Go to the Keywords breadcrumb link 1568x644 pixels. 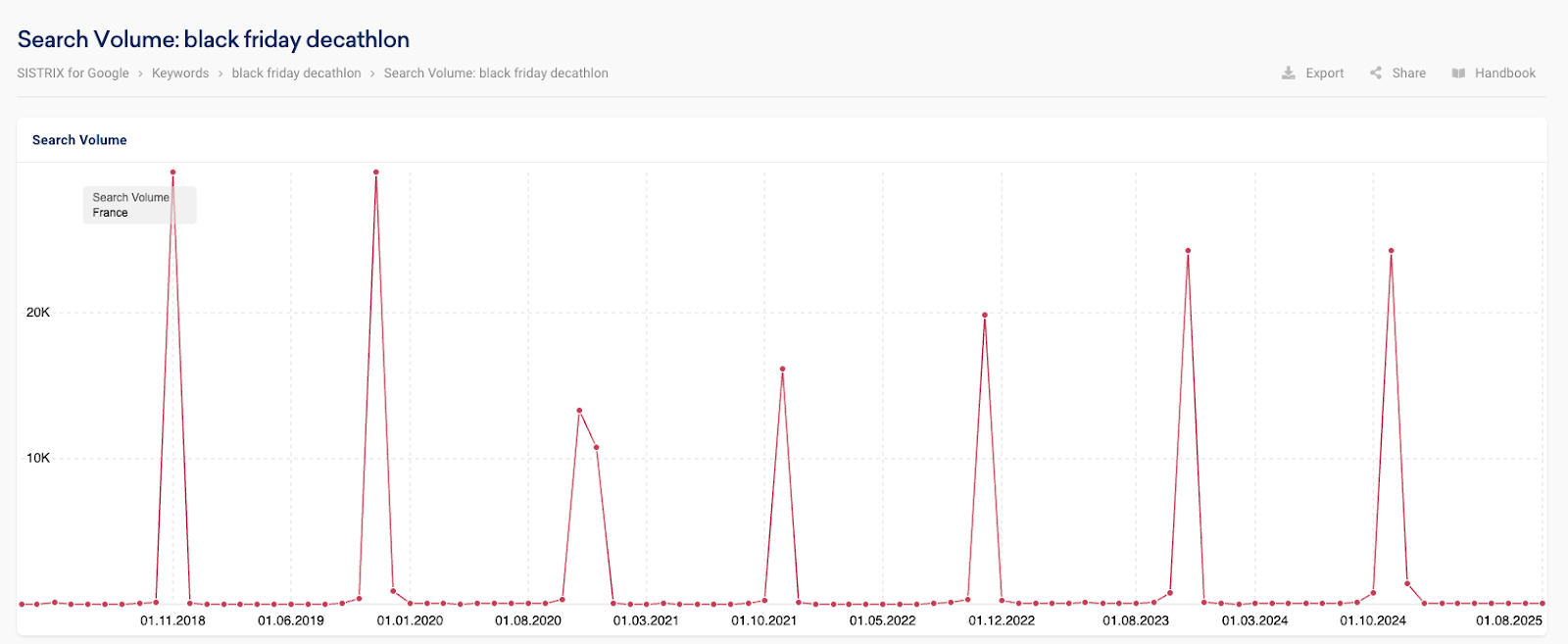coord(180,74)
